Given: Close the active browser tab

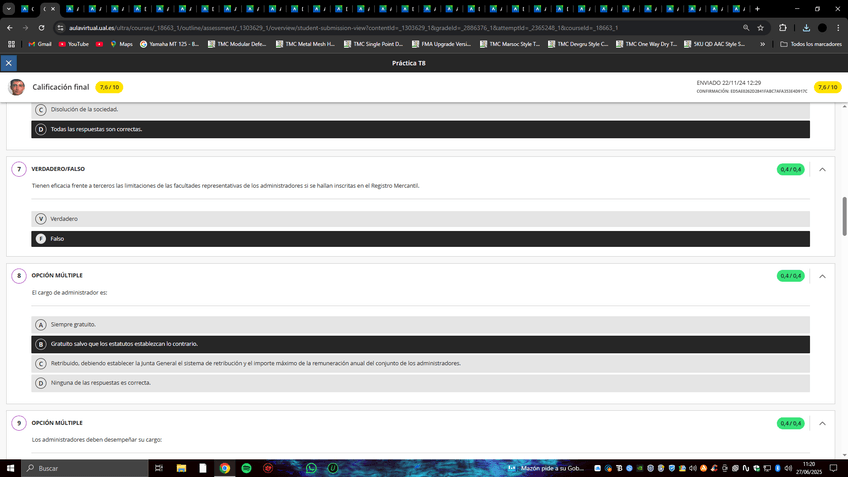Looking at the screenshot, I should (52, 9).
